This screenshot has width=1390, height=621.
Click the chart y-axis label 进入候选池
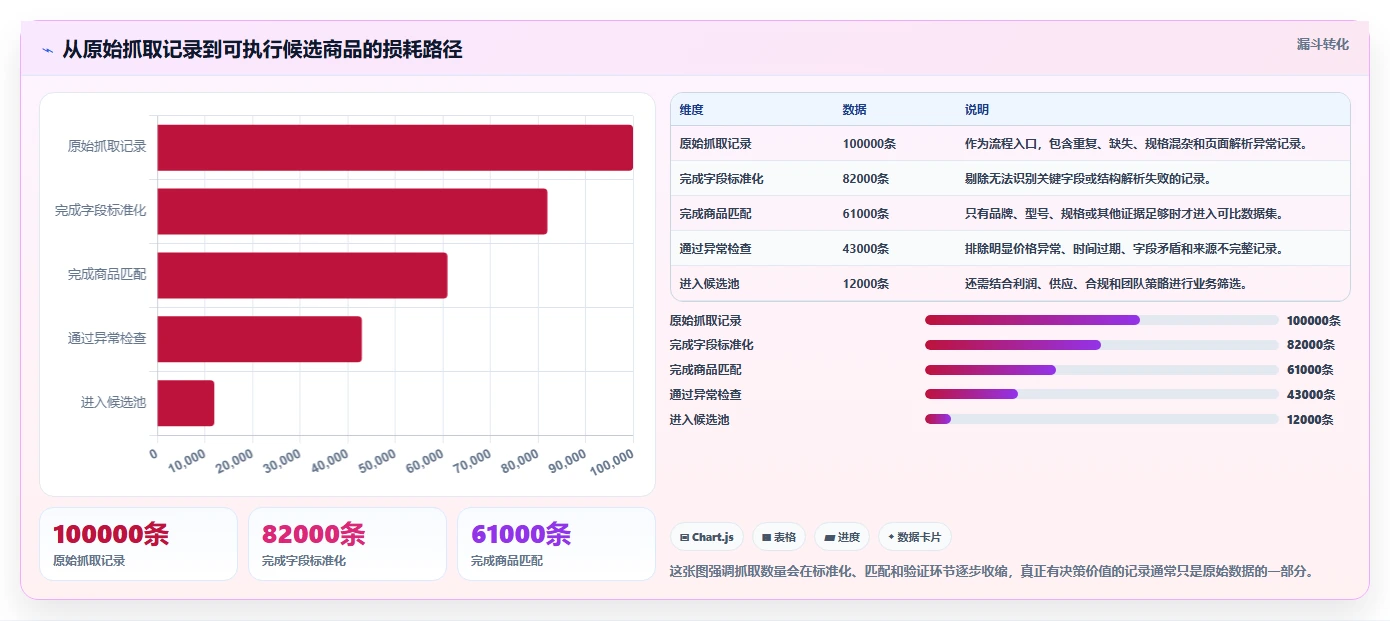tap(113, 403)
